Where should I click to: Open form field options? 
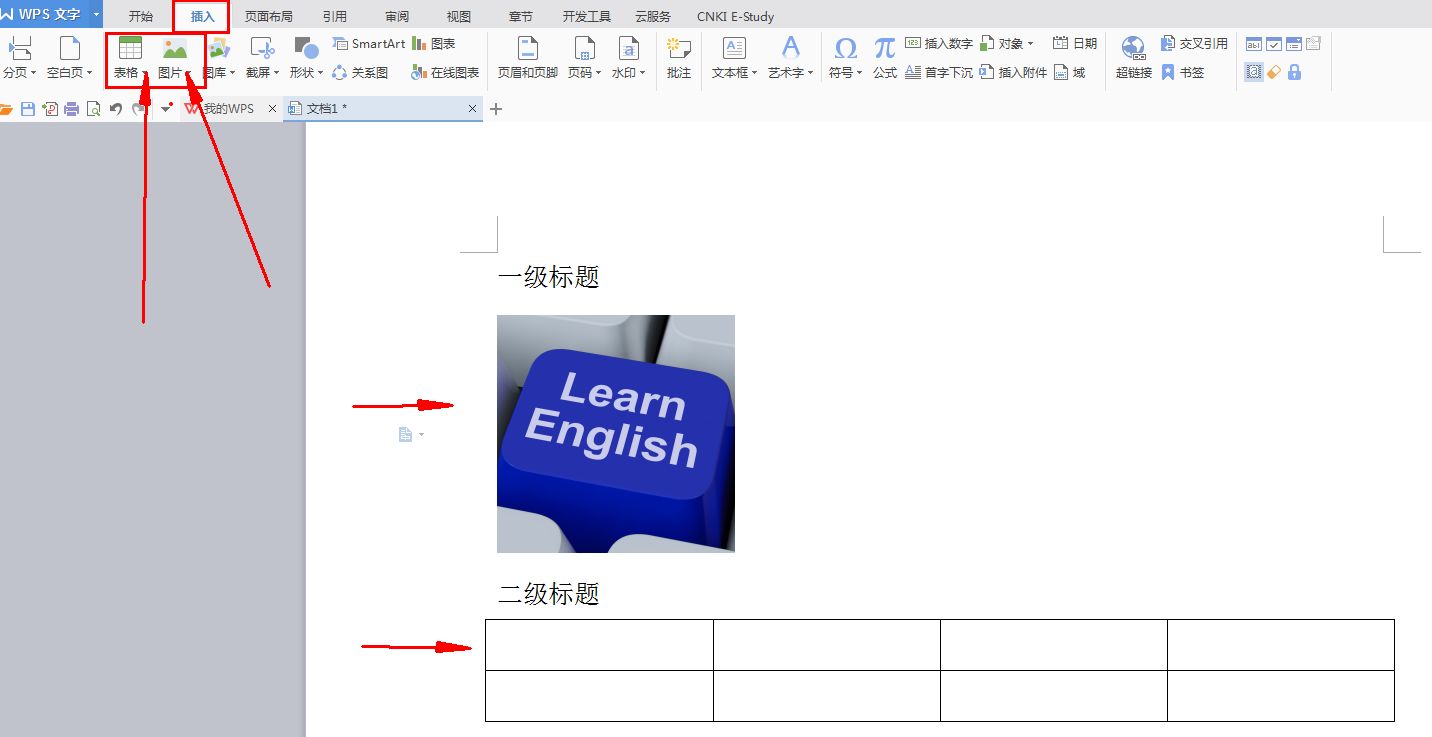[x=1314, y=44]
